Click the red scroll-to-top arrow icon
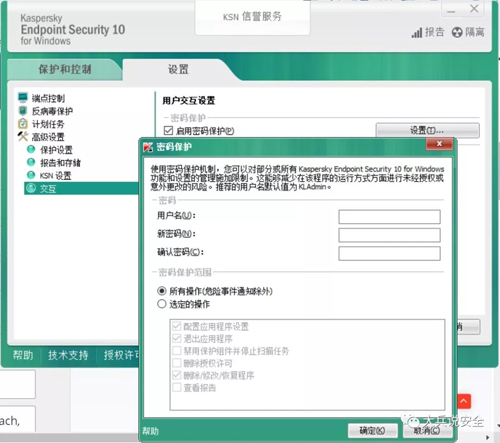500x443 pixels. point(464,401)
